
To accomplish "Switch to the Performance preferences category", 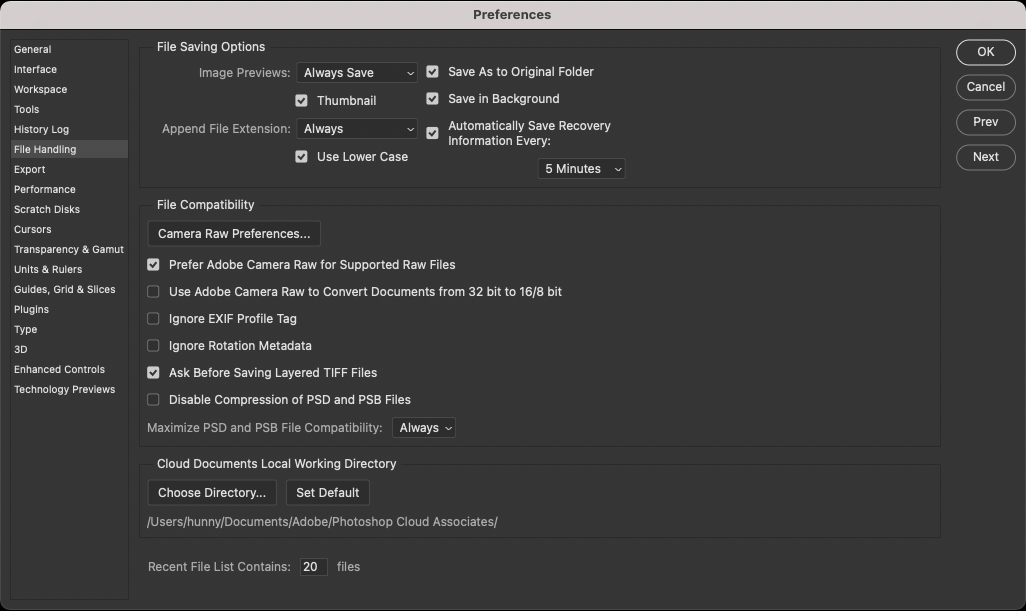I will pyautogui.click(x=45, y=189).
